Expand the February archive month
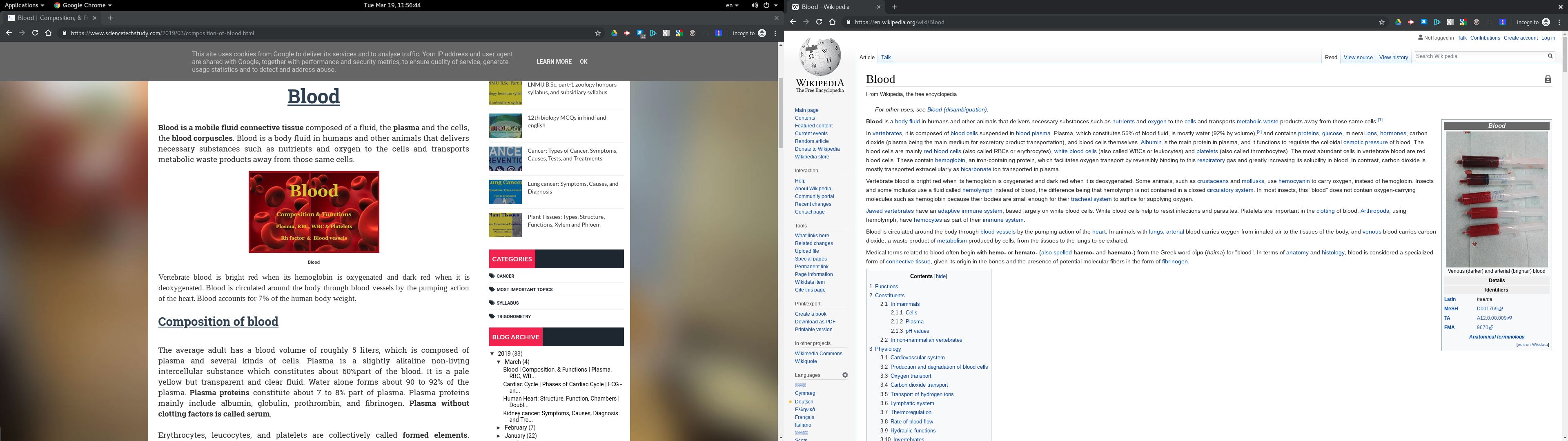Viewport: 1568px width, 441px height. [499, 428]
